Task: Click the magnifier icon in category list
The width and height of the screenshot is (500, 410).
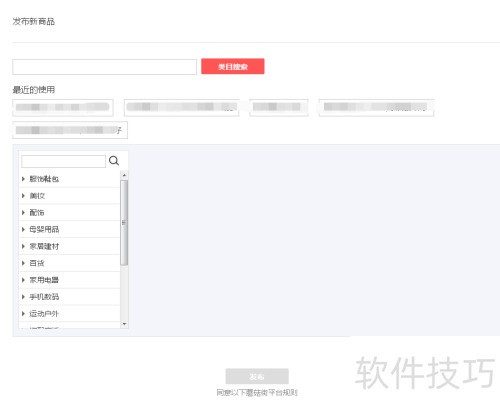Action: click(114, 161)
